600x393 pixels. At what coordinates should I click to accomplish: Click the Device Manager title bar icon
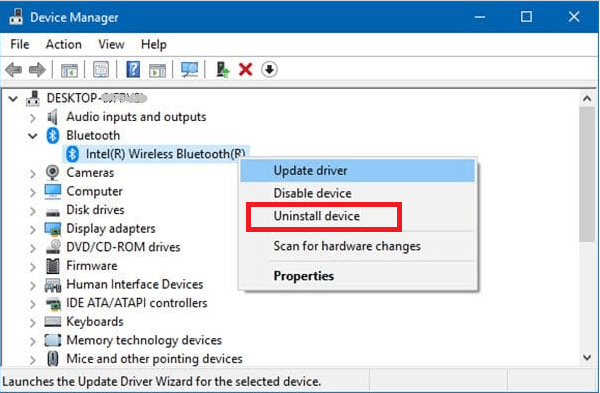(16, 17)
